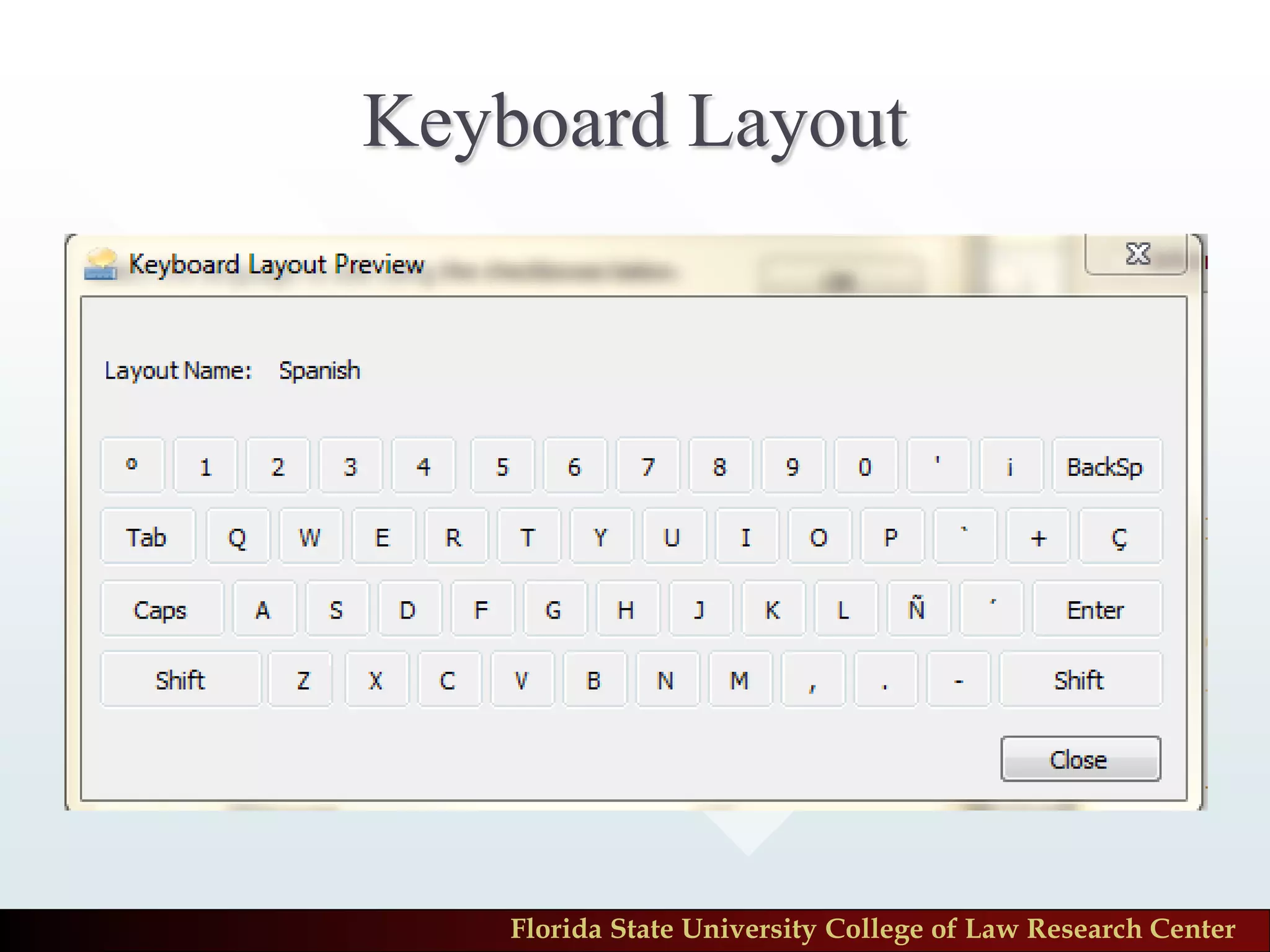Viewport: 1270px width, 952px height.
Task: Click the A key
Action: [x=264, y=609]
